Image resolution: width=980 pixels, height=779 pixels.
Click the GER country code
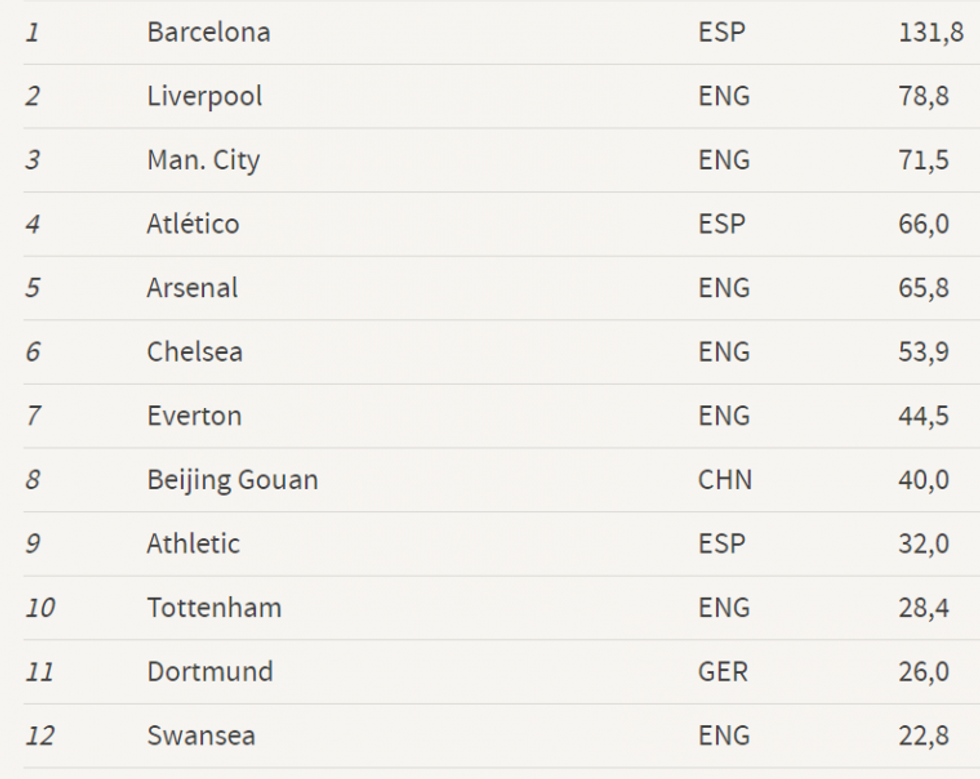(723, 672)
